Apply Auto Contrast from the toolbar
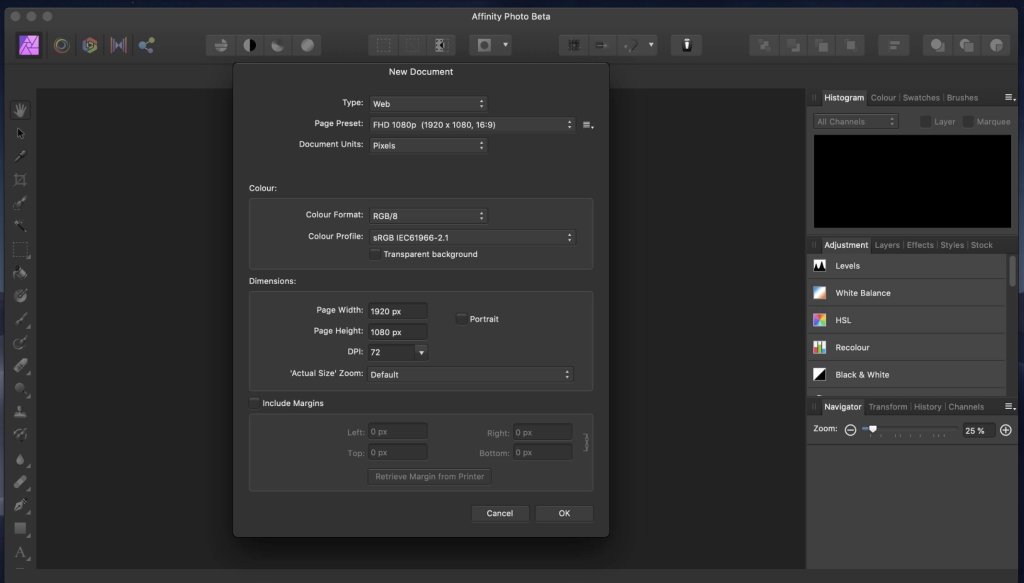The width and height of the screenshot is (1024, 583). [249, 45]
